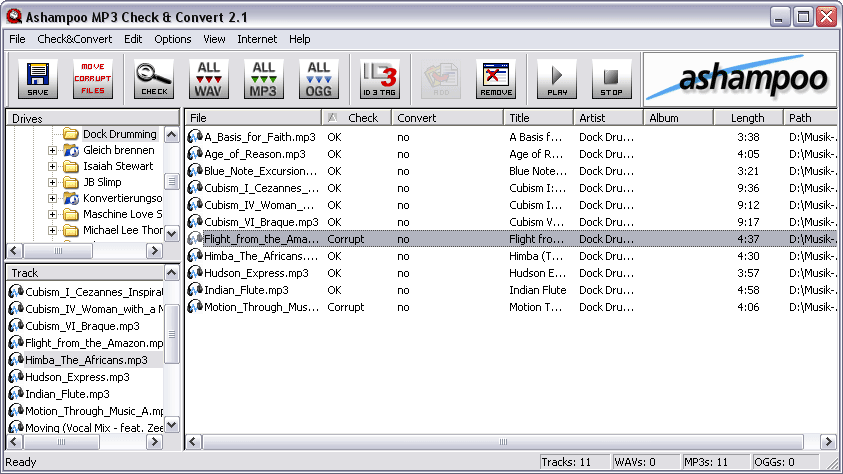This screenshot has height=474, width=843.
Task: Open the File menu
Action: coord(17,39)
